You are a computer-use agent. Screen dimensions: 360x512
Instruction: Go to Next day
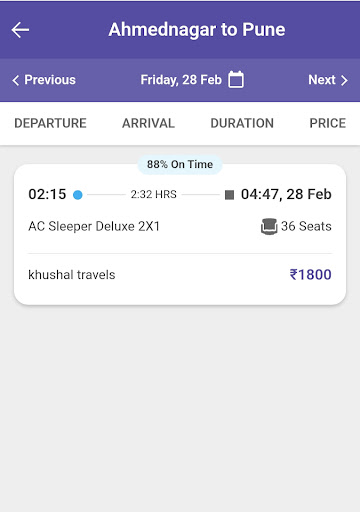click(x=328, y=80)
